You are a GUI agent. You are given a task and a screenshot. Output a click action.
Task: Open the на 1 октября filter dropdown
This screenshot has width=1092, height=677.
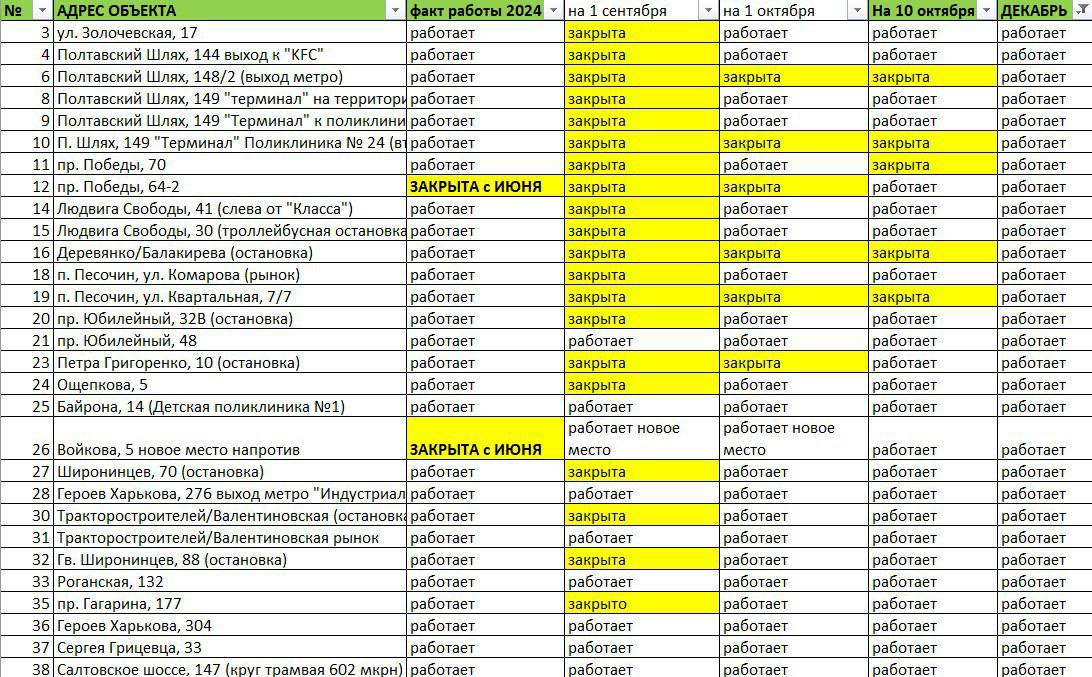coord(857,11)
